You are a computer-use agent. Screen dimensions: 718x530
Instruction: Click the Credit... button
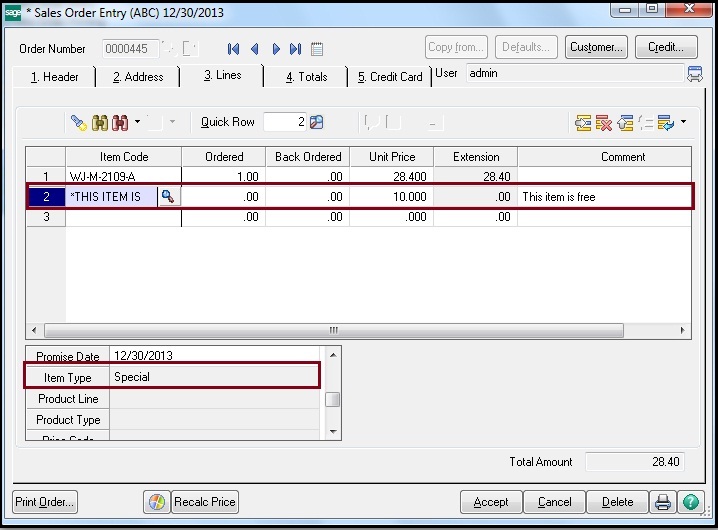666,47
